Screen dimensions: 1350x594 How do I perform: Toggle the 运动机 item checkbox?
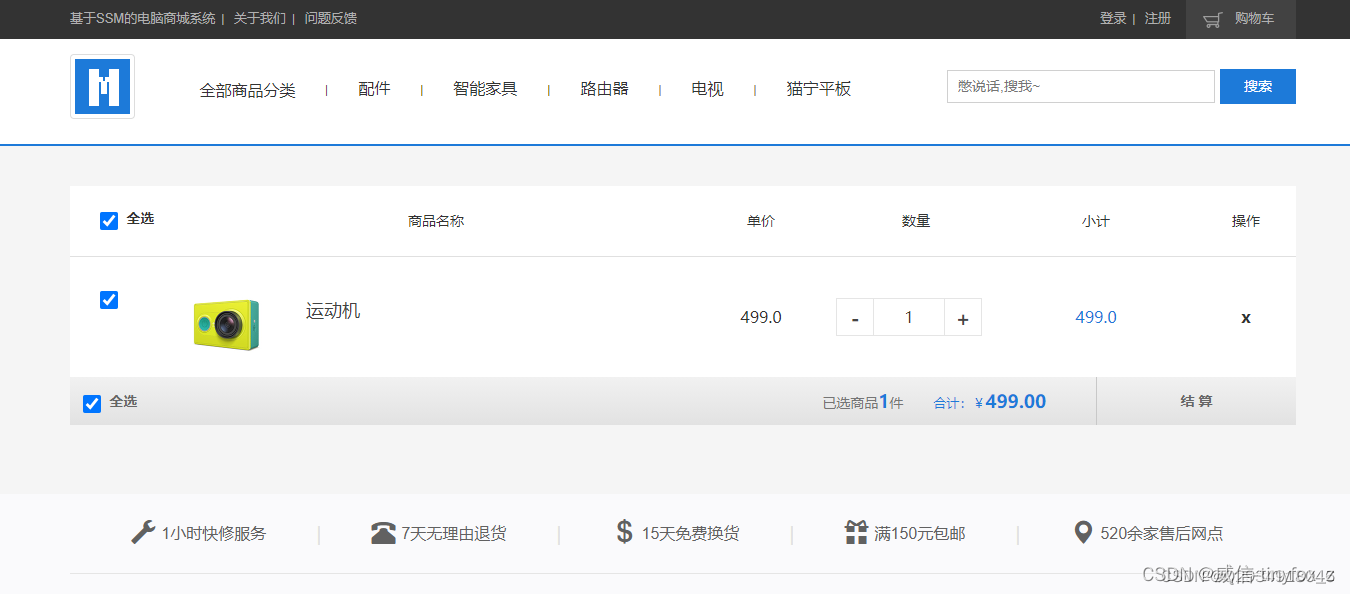[x=108, y=299]
